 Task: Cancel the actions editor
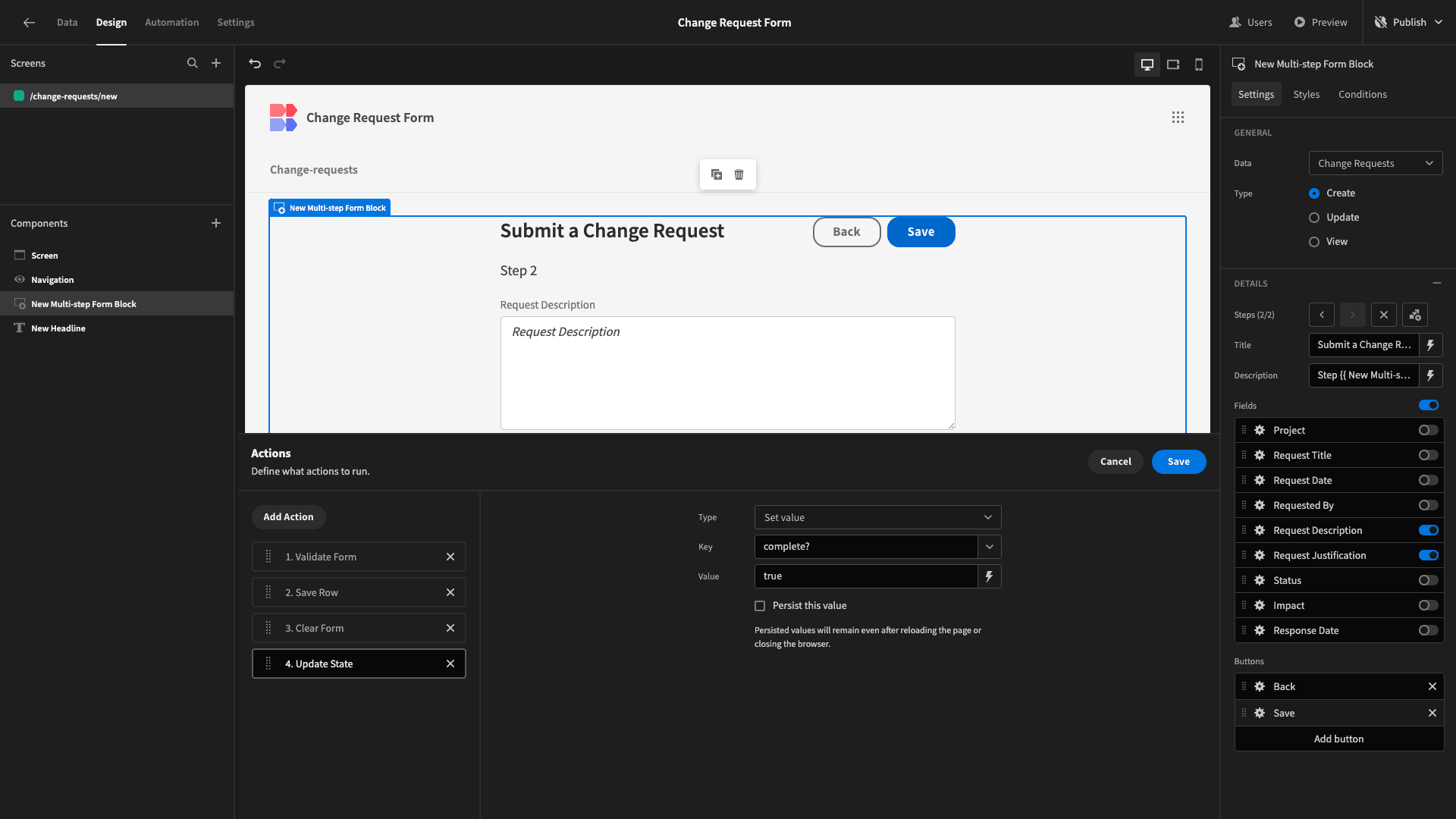point(1116,462)
